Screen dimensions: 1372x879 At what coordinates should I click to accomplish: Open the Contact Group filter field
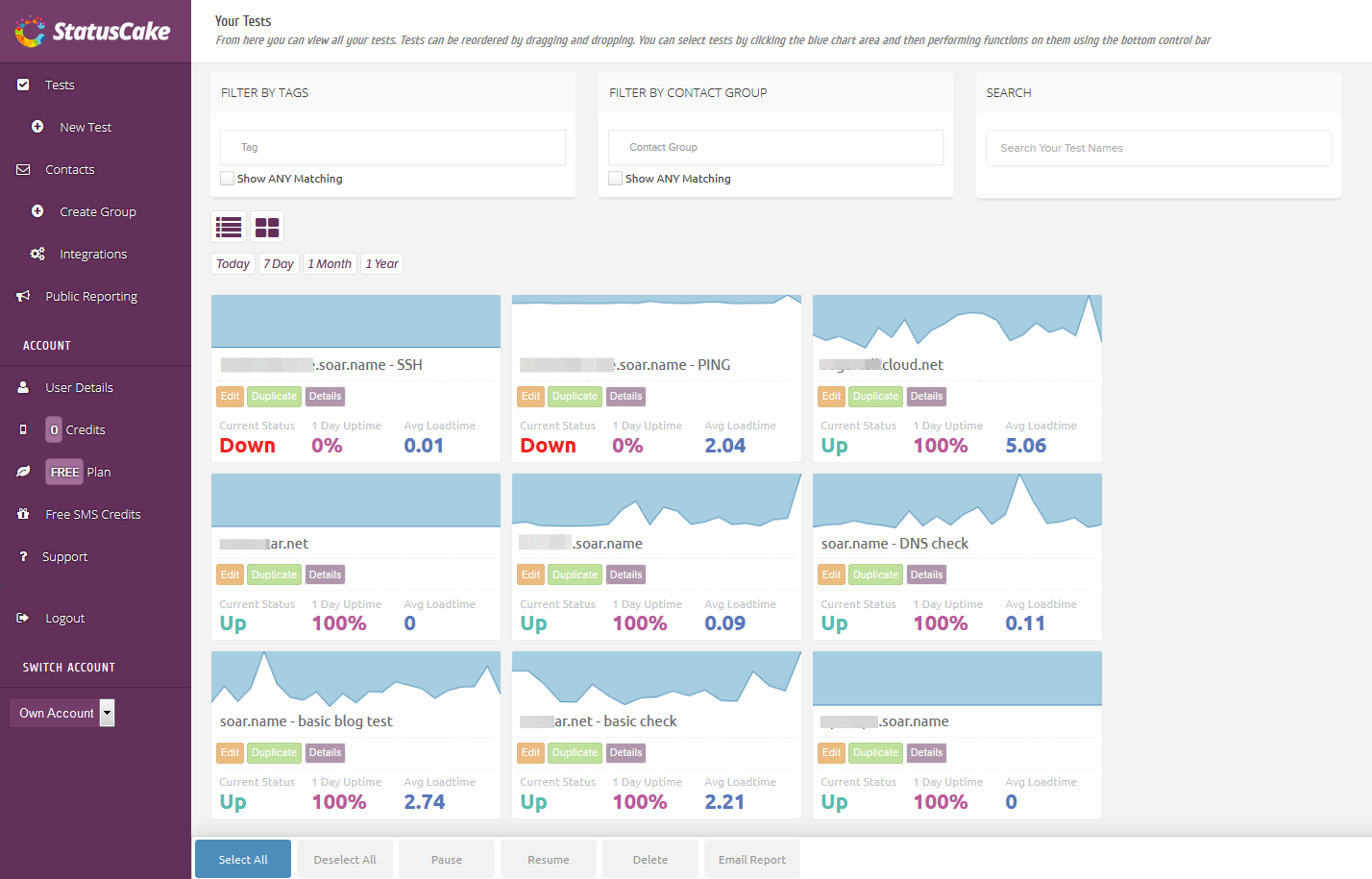(x=775, y=147)
